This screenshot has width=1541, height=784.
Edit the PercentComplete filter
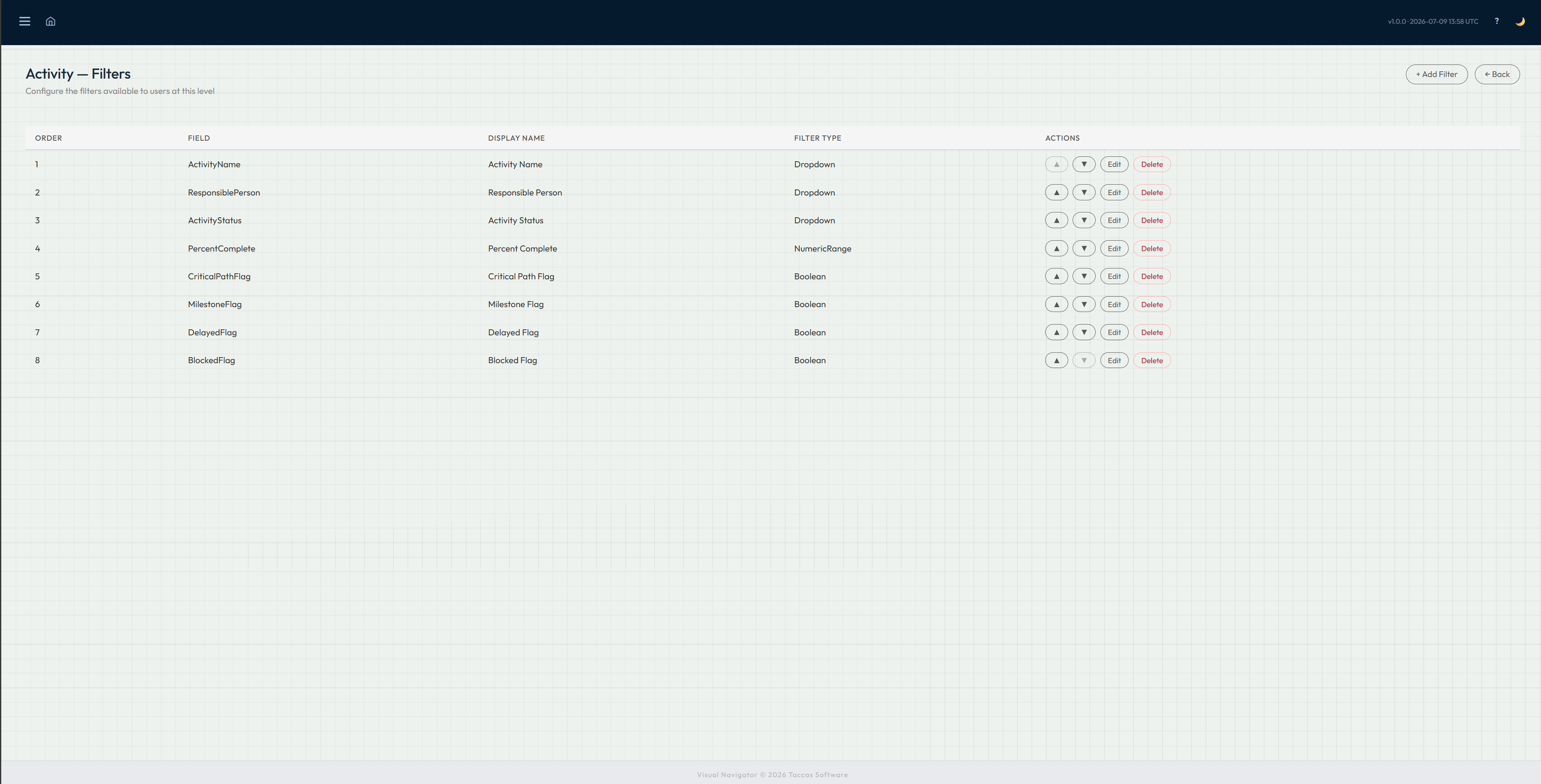pos(1114,248)
